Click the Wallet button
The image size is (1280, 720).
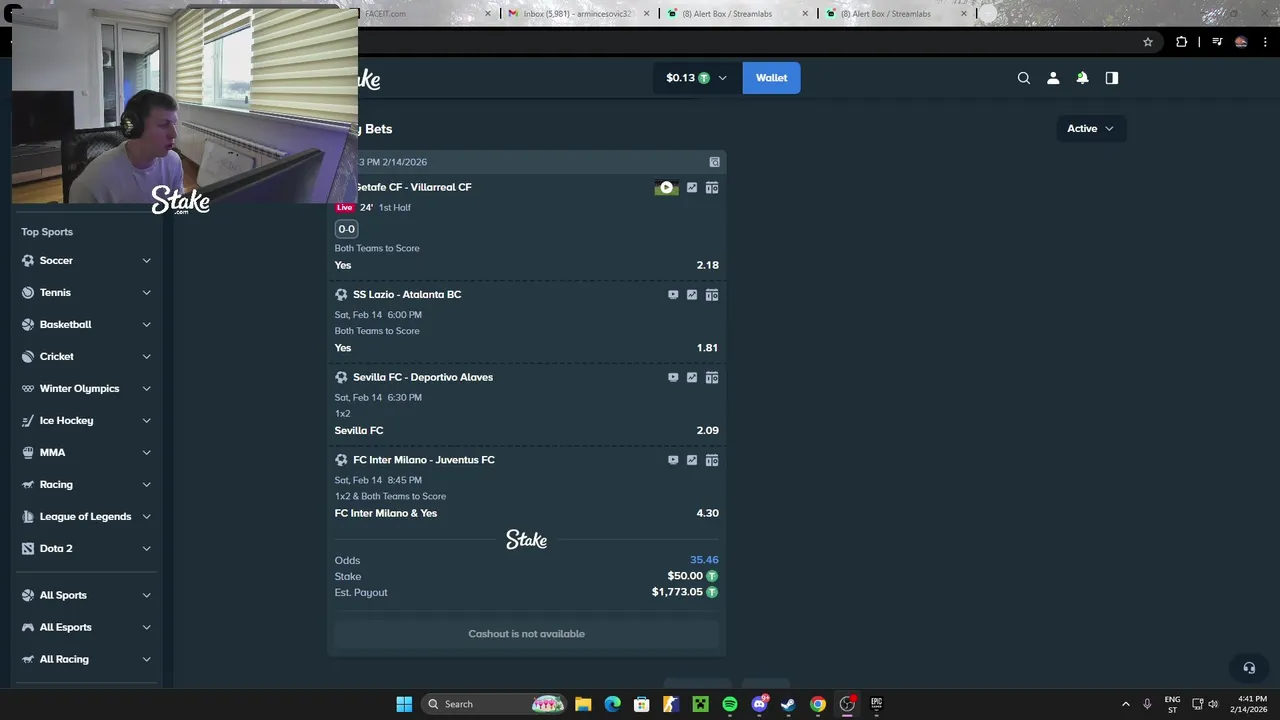coord(771,78)
